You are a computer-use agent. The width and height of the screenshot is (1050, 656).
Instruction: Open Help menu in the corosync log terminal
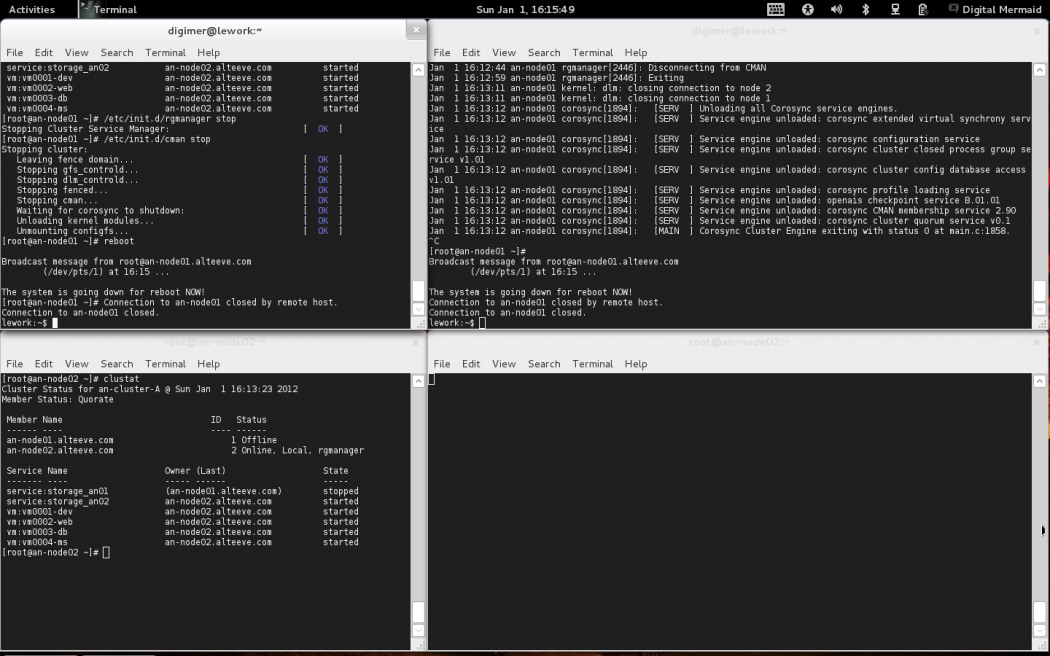point(636,52)
